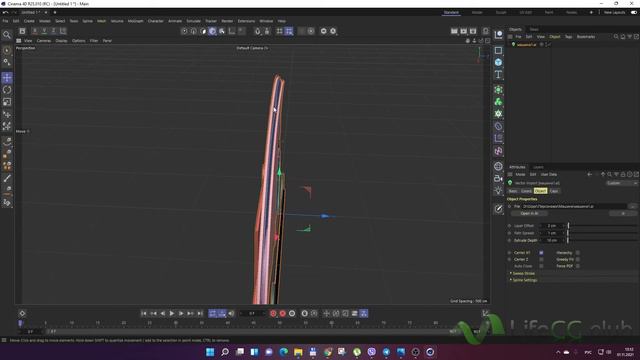Open Windows Start button on taskbar
640x360 pixels.
pos(210,352)
